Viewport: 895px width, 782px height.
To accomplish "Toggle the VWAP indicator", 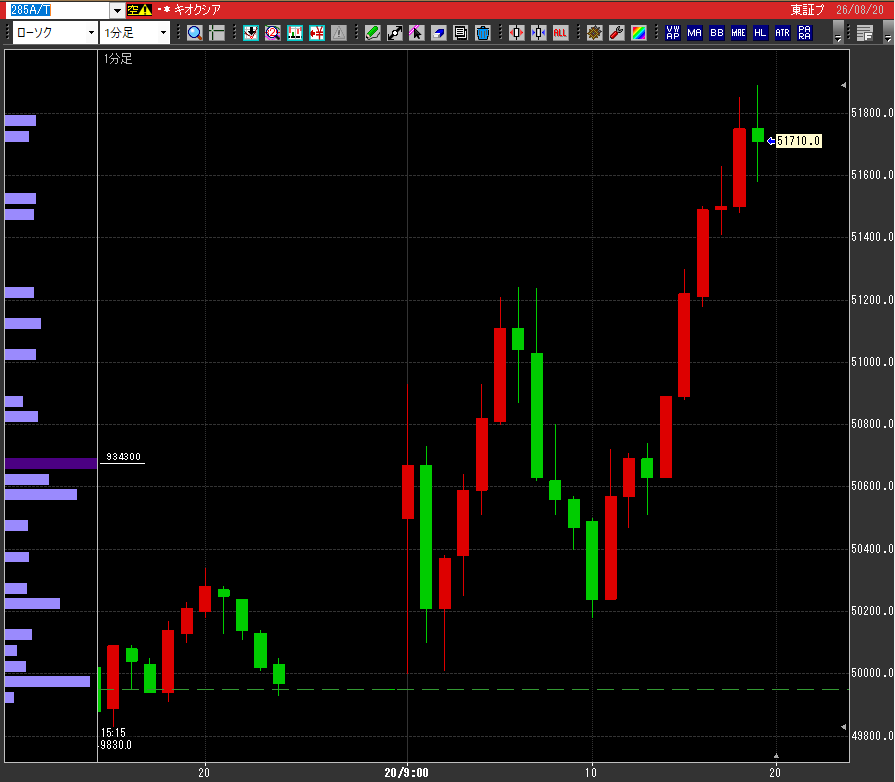I will pyautogui.click(x=673, y=33).
